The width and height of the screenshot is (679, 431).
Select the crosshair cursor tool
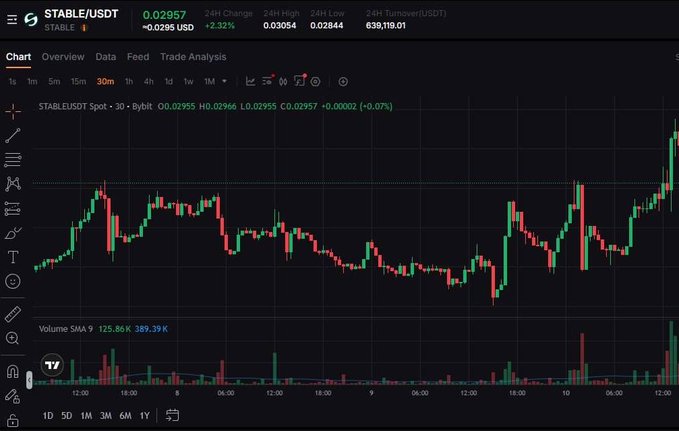point(13,111)
